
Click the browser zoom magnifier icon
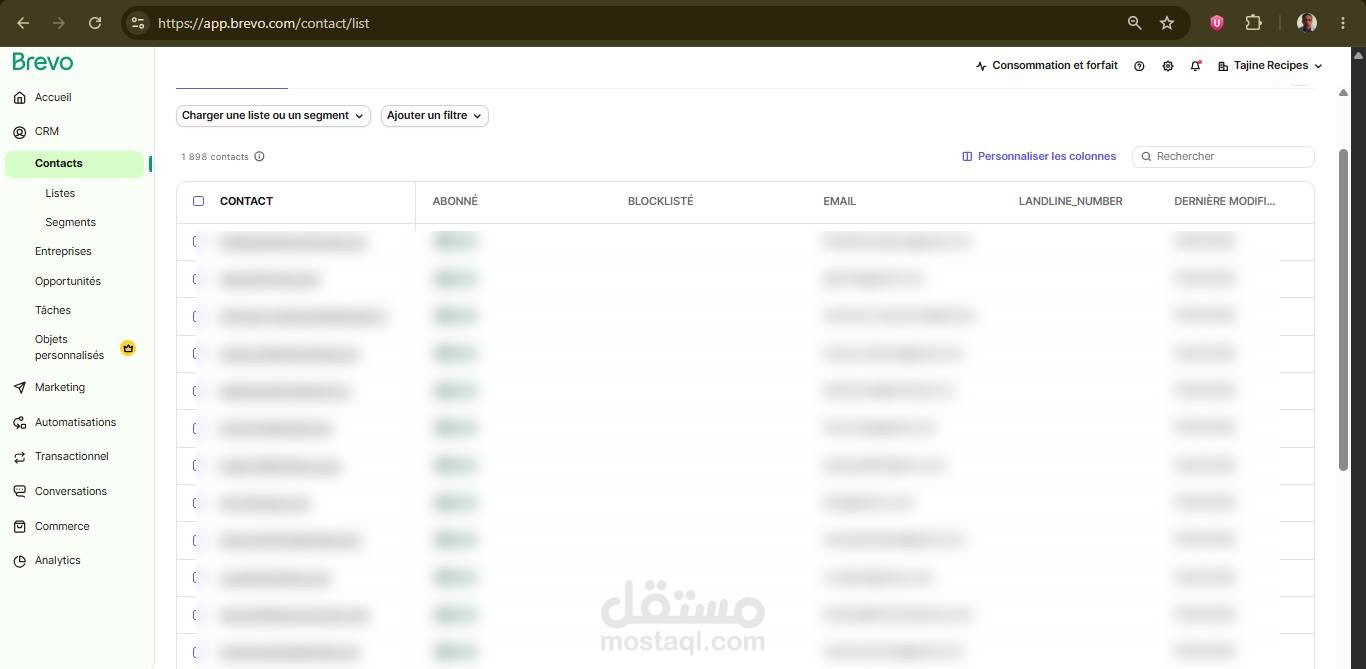(1134, 23)
